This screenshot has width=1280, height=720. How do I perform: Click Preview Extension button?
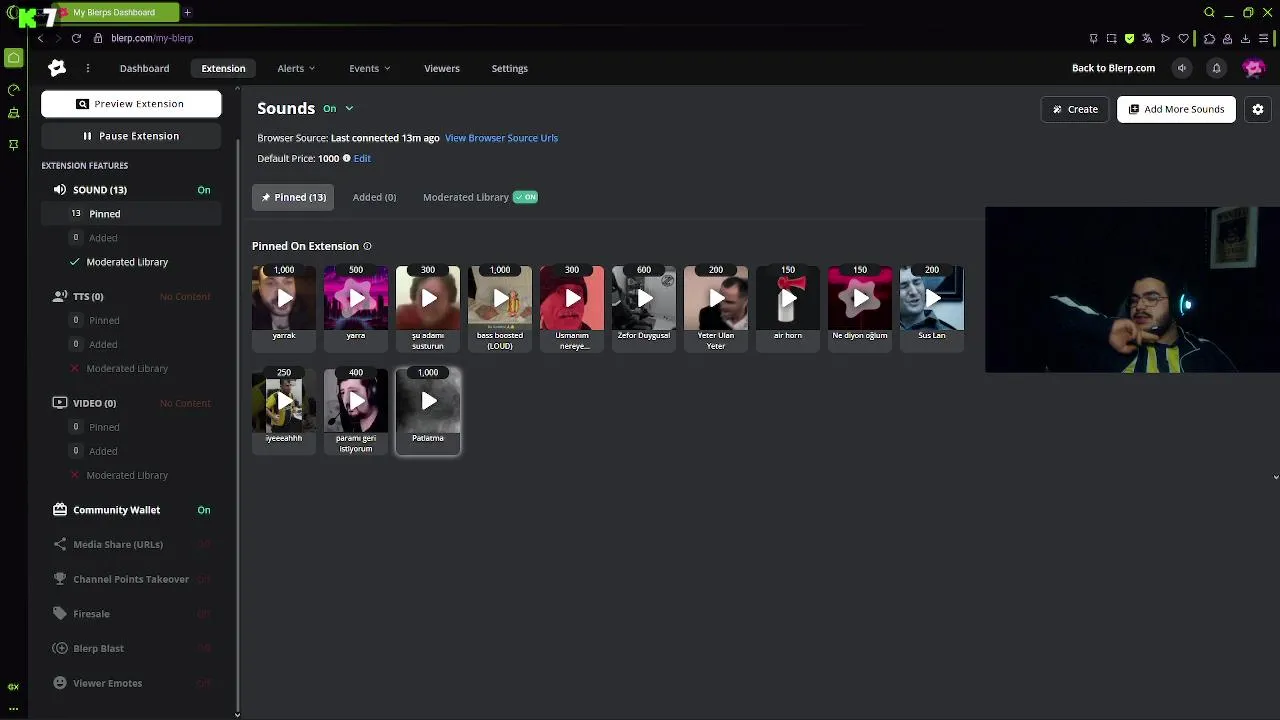tap(131, 104)
